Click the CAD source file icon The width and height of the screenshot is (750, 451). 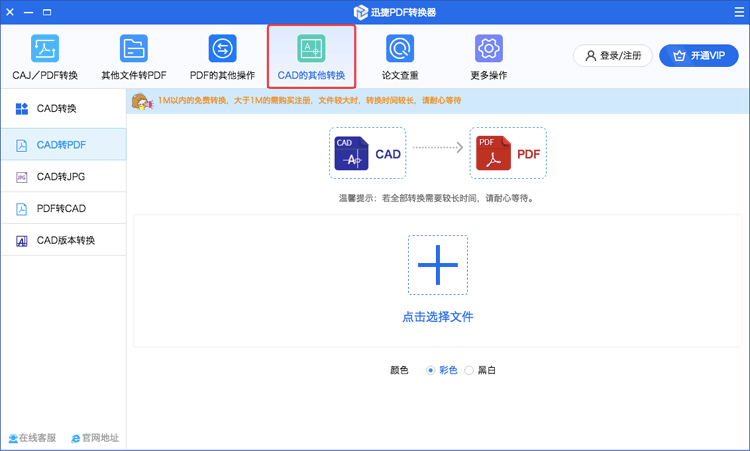tap(352, 153)
